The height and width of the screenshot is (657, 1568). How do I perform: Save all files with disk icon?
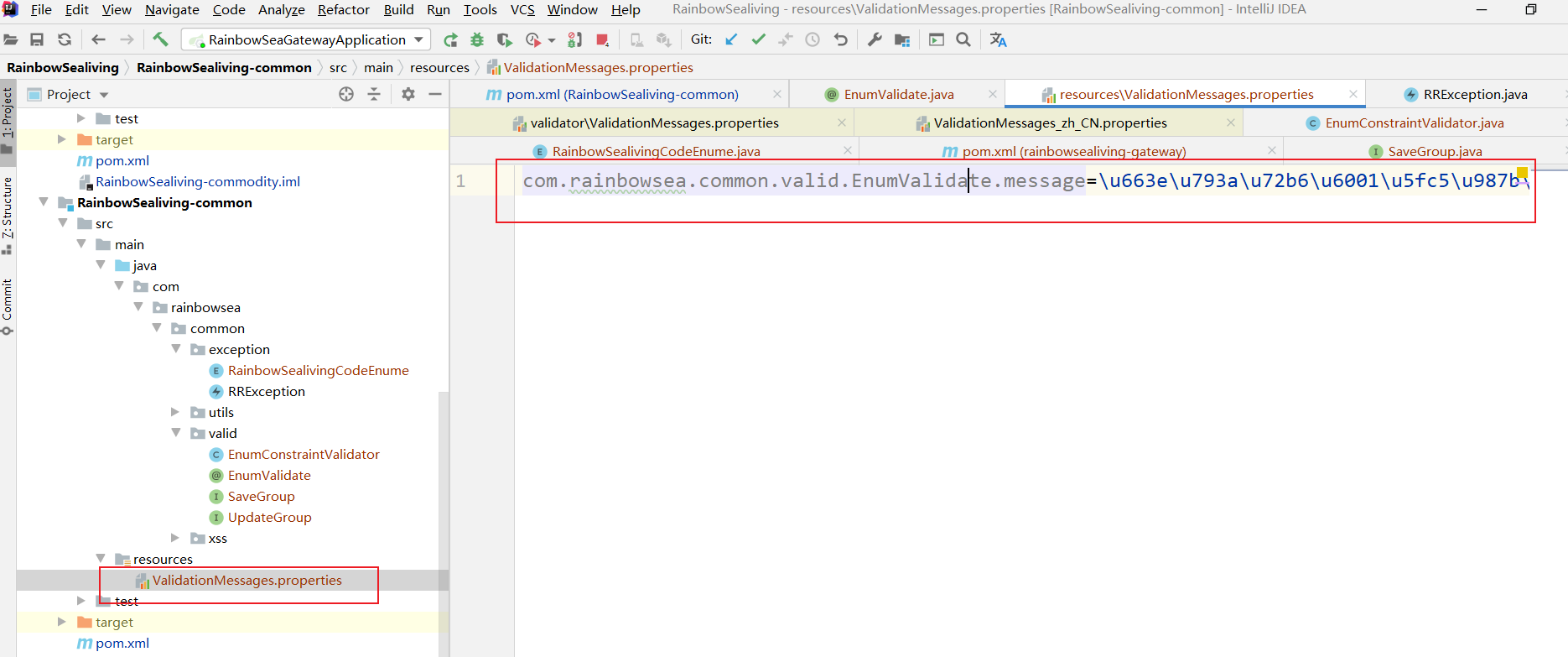click(37, 39)
